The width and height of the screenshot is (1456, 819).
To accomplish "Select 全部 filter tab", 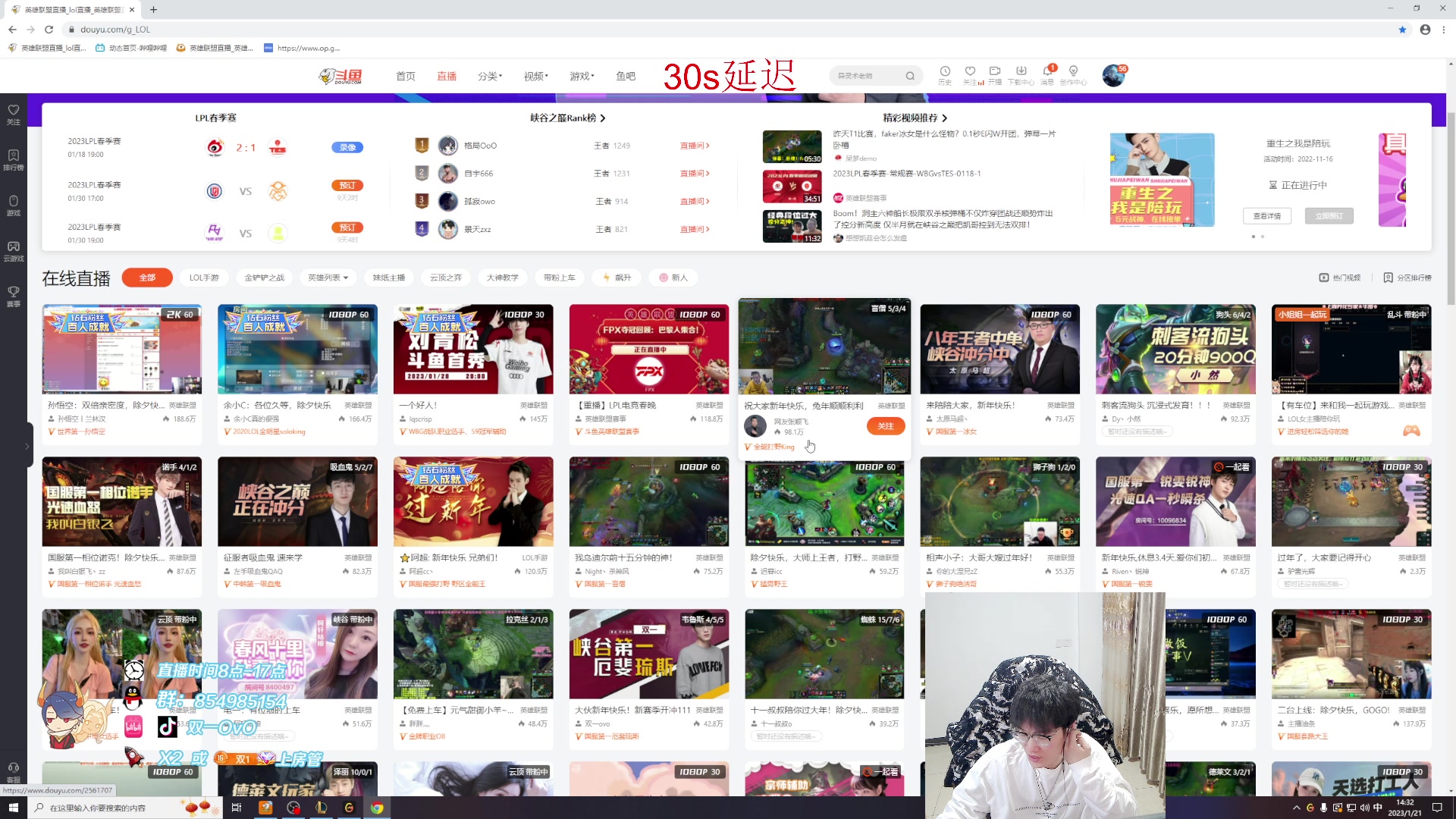I will 147,278.
